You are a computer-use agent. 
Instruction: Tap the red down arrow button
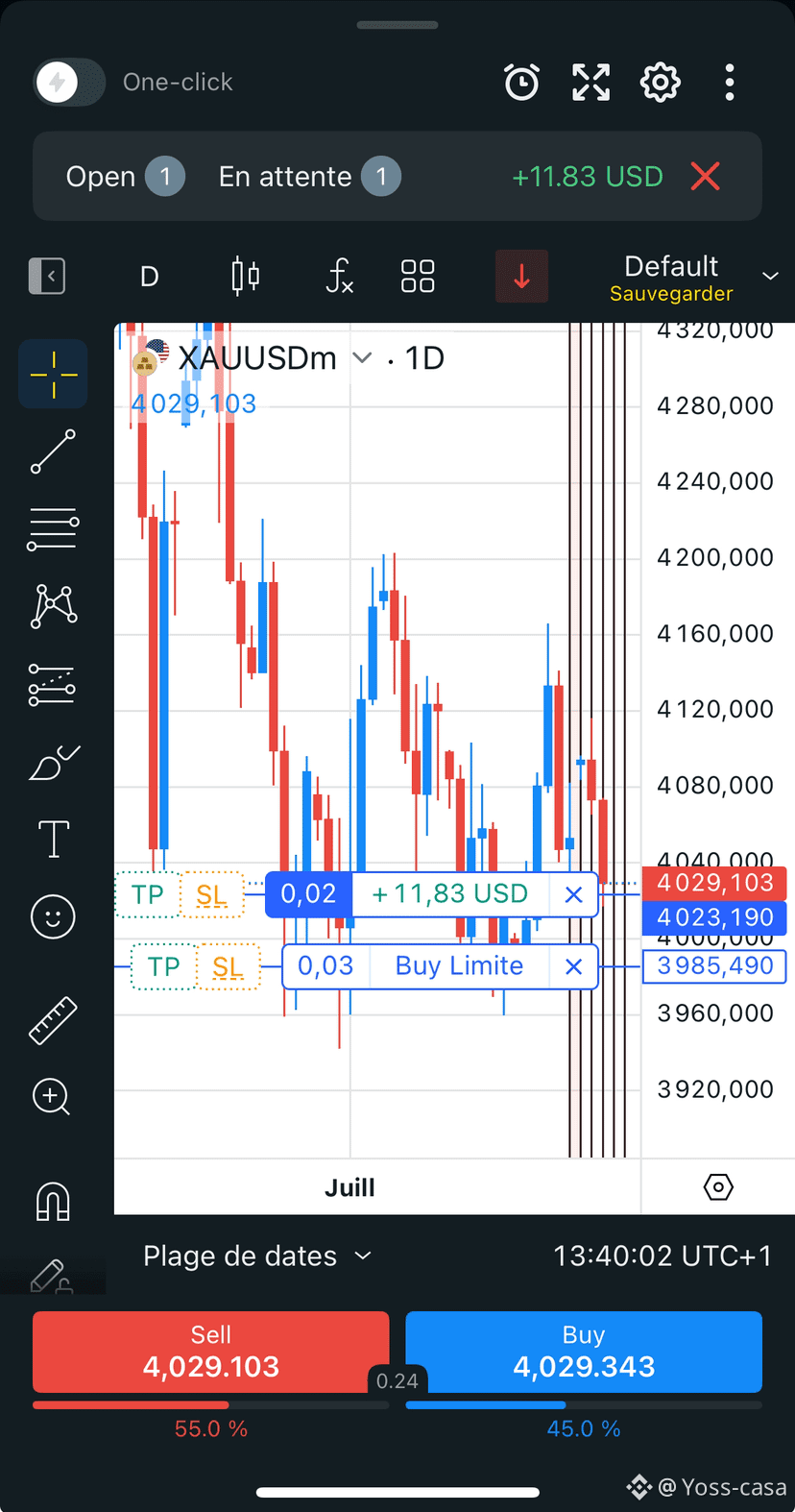click(522, 277)
